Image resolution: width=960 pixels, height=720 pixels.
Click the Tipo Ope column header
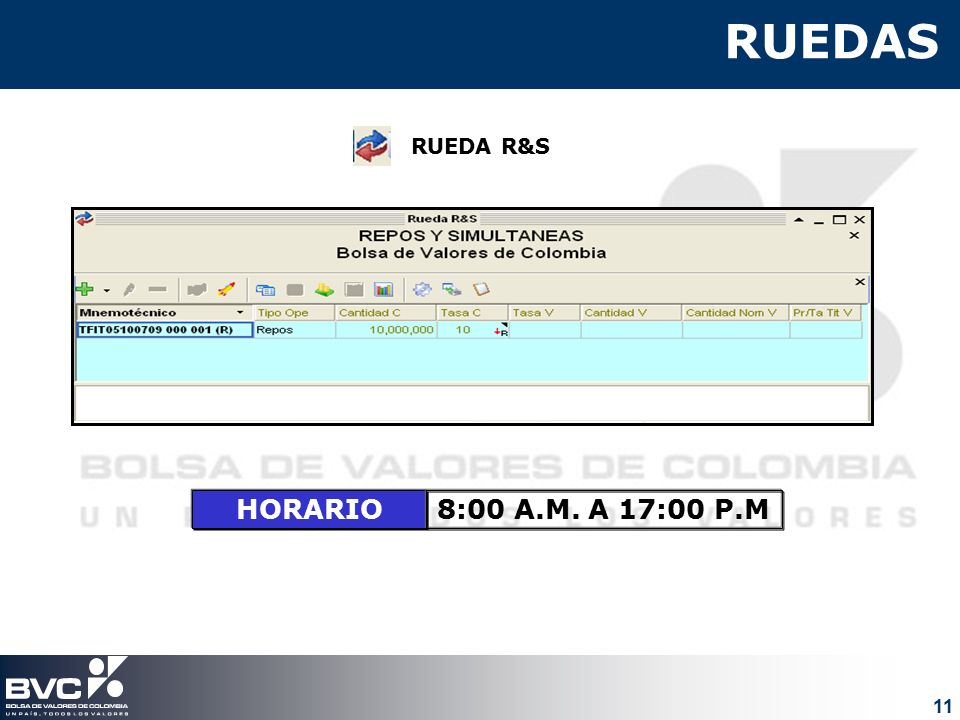coord(294,312)
